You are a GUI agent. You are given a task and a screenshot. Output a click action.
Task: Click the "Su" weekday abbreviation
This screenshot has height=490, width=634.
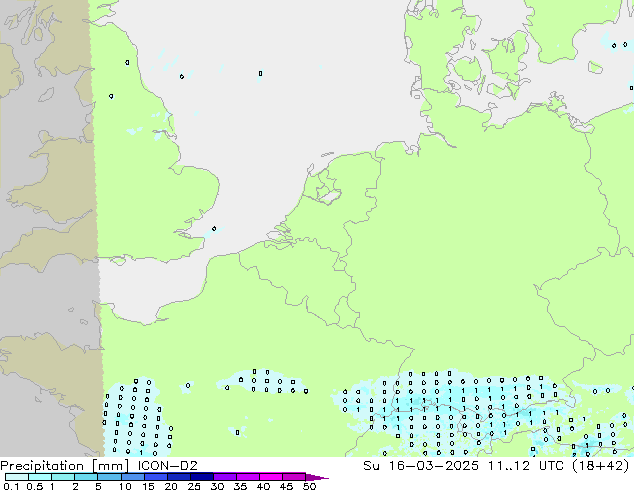[x=371, y=466]
